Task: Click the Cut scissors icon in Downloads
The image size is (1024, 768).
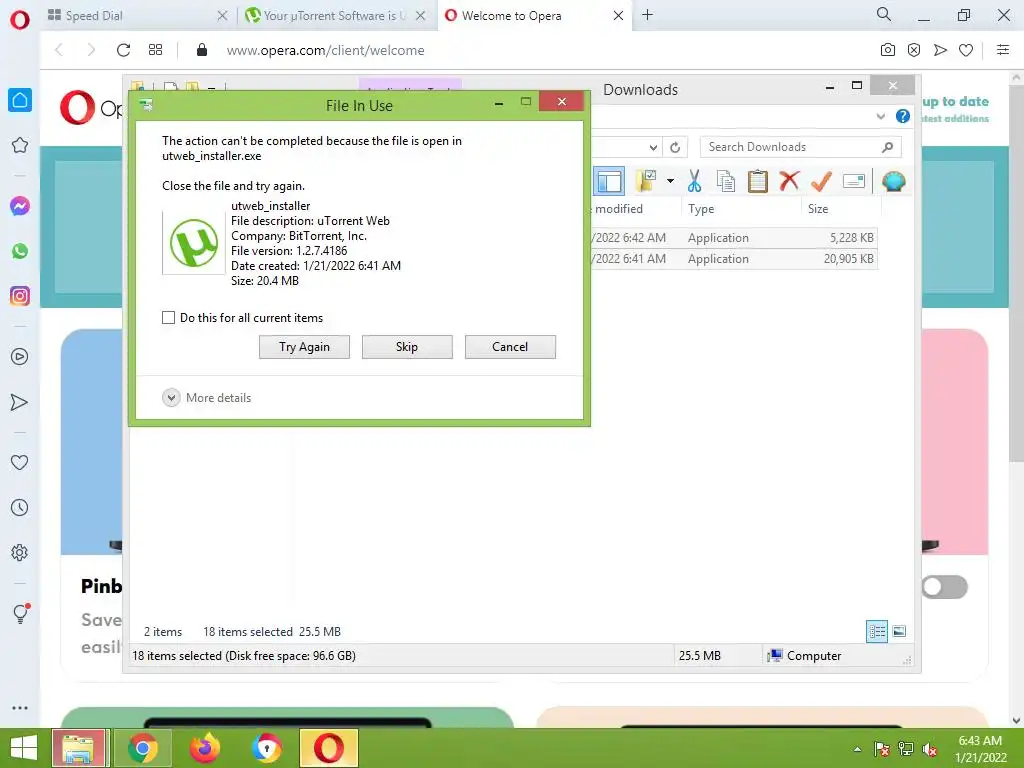Action: pyautogui.click(x=694, y=181)
